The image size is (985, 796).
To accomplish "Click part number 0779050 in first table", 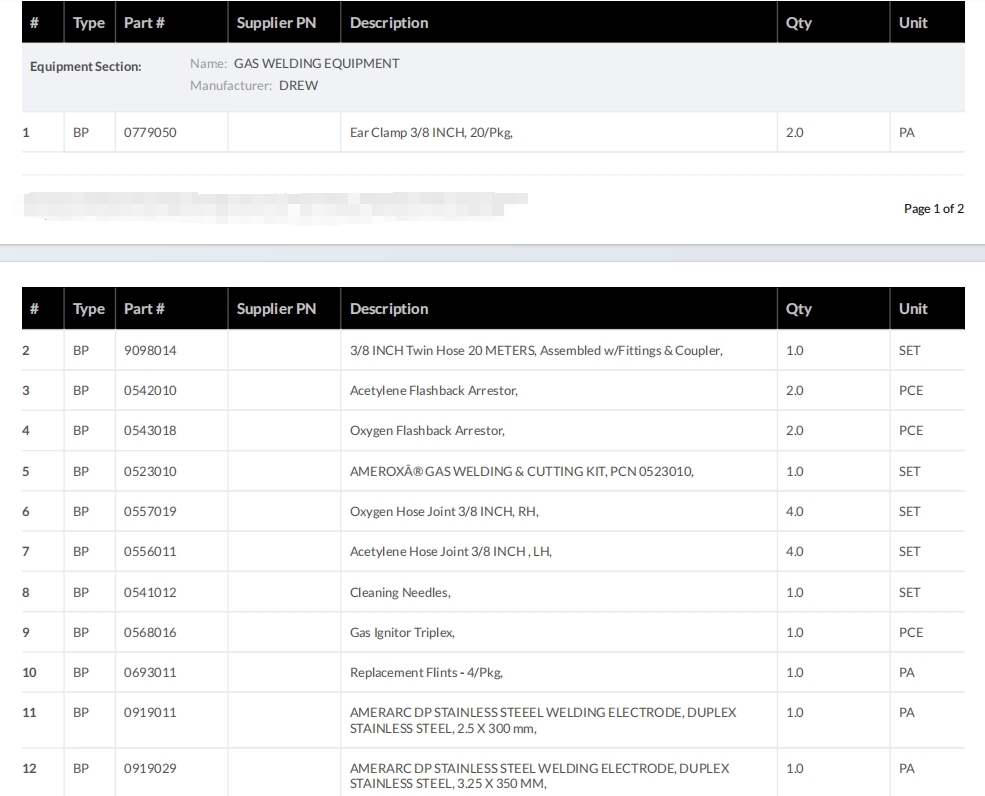I will [x=150, y=132].
